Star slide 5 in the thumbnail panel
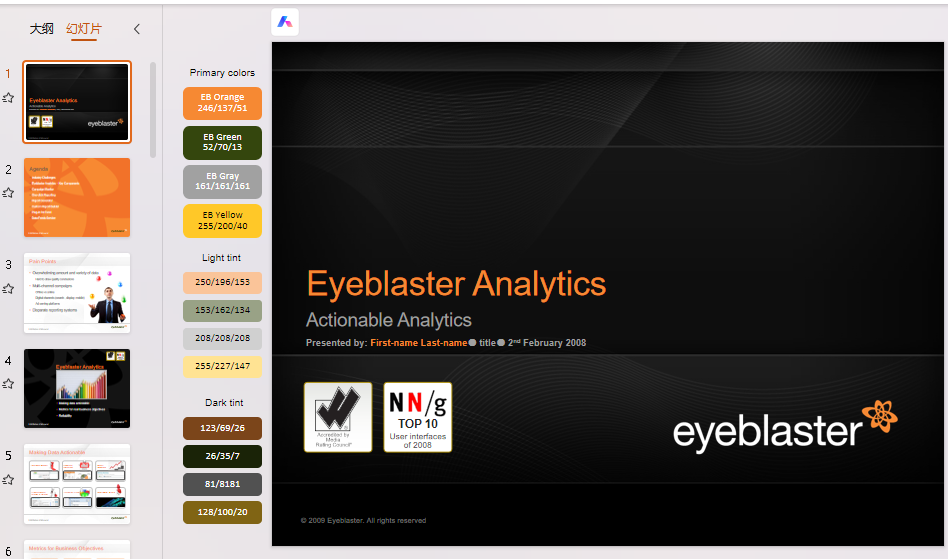The image size is (948, 559). click(x=8, y=480)
